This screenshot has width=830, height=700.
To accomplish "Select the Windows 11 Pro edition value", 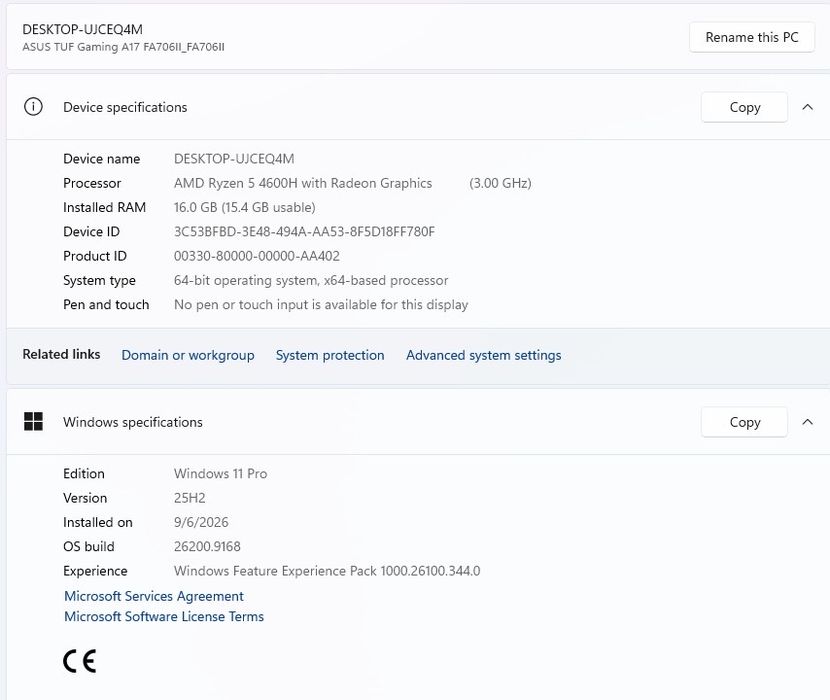I will pyautogui.click(x=220, y=474).
